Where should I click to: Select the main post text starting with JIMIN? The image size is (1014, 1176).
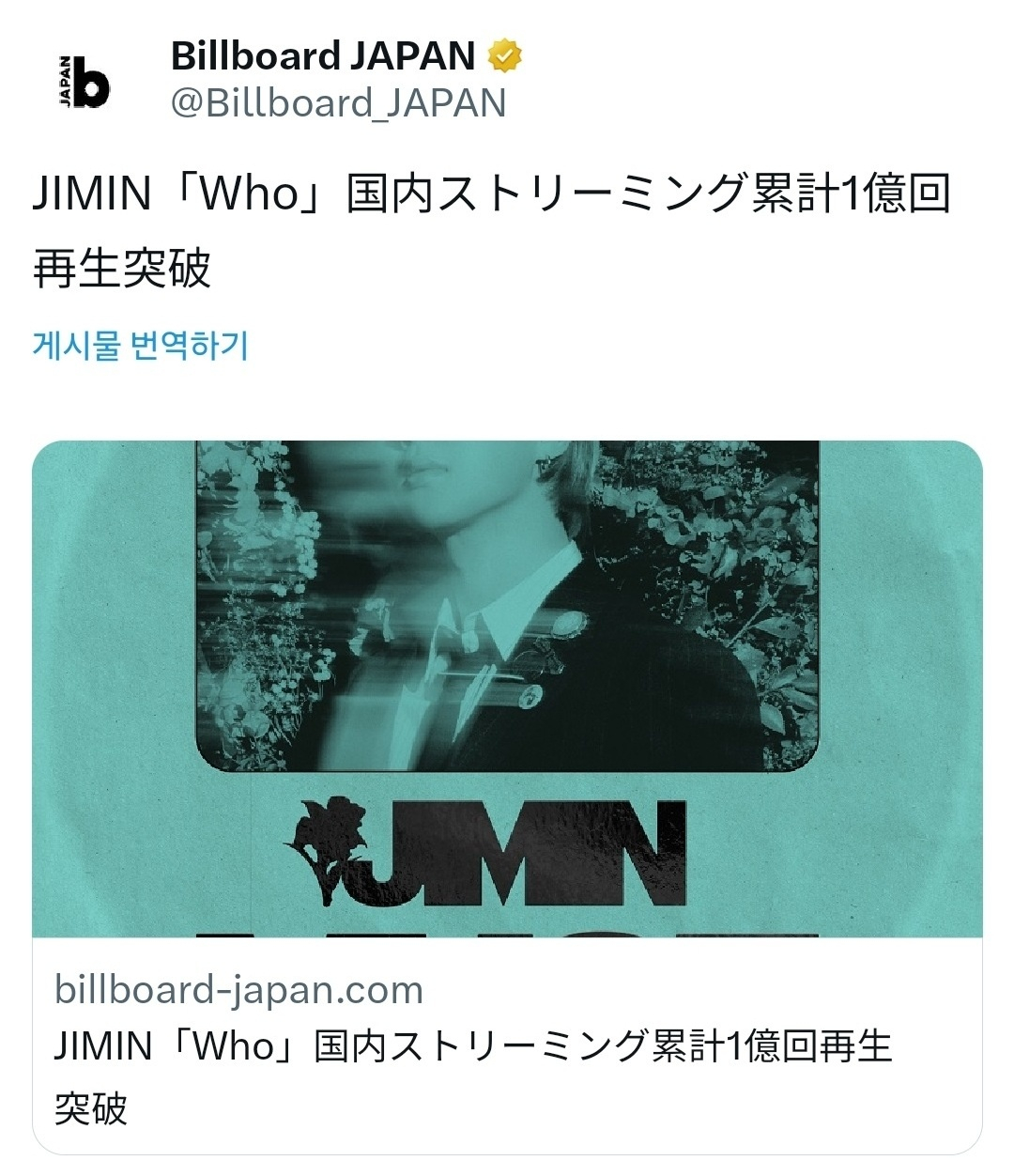[x=492, y=231]
